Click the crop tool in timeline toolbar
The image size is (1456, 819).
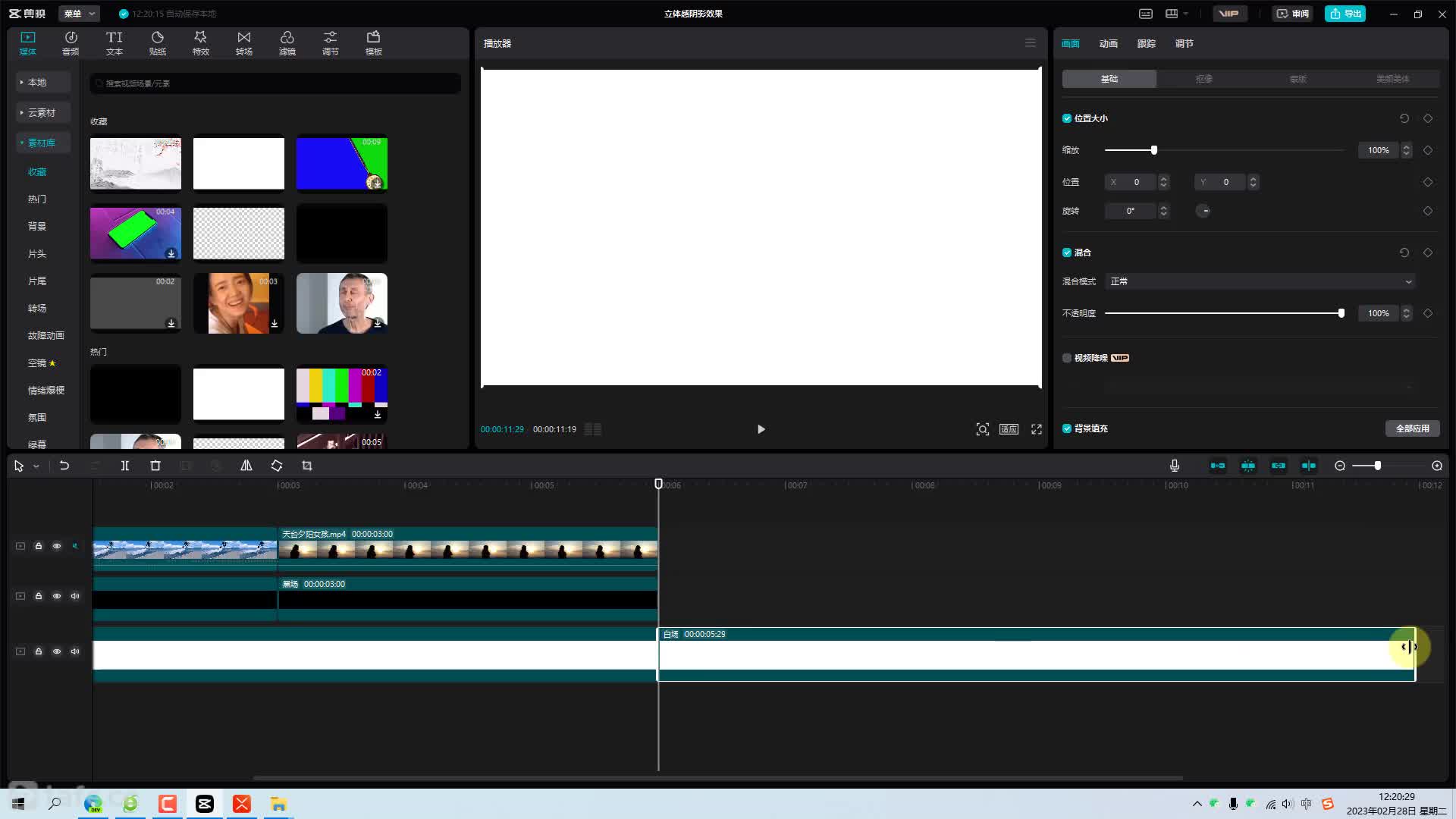point(307,466)
